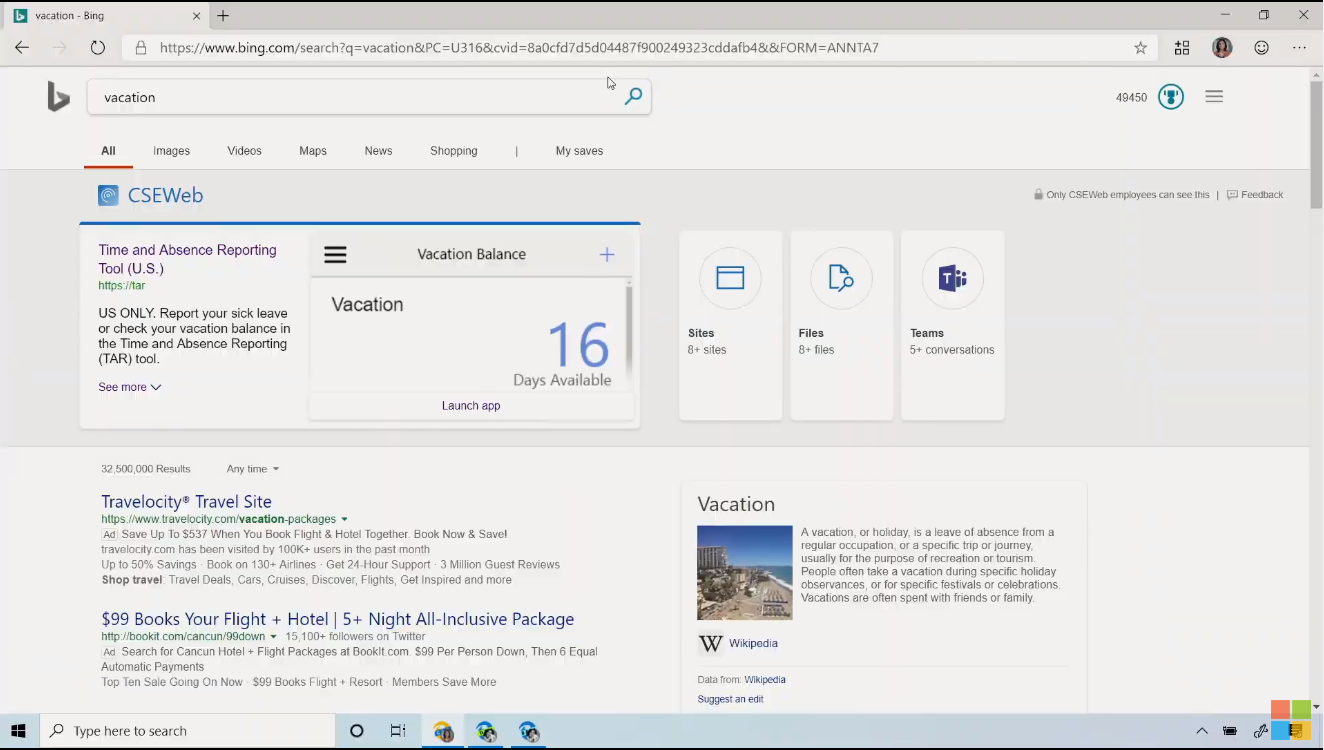Switch to the News tab
The height and width of the screenshot is (750, 1324).
coord(378,151)
